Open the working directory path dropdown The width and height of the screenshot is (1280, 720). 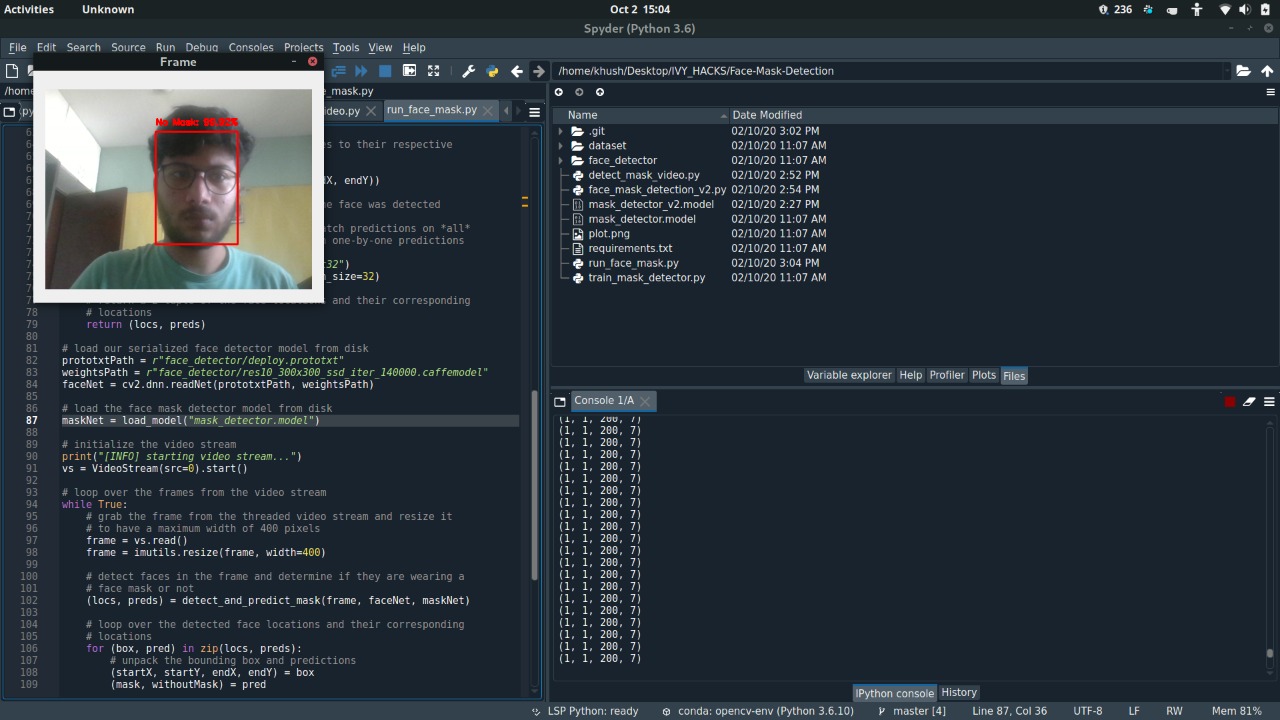[1227, 71]
